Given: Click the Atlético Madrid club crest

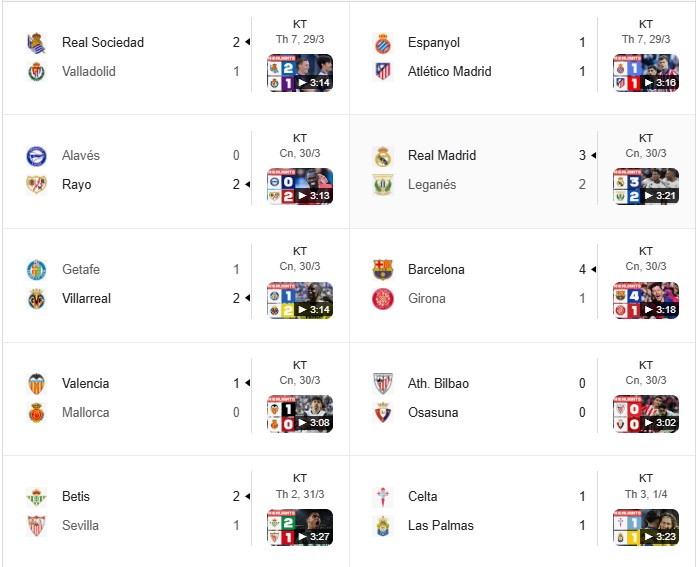Looking at the screenshot, I should click(x=382, y=71).
